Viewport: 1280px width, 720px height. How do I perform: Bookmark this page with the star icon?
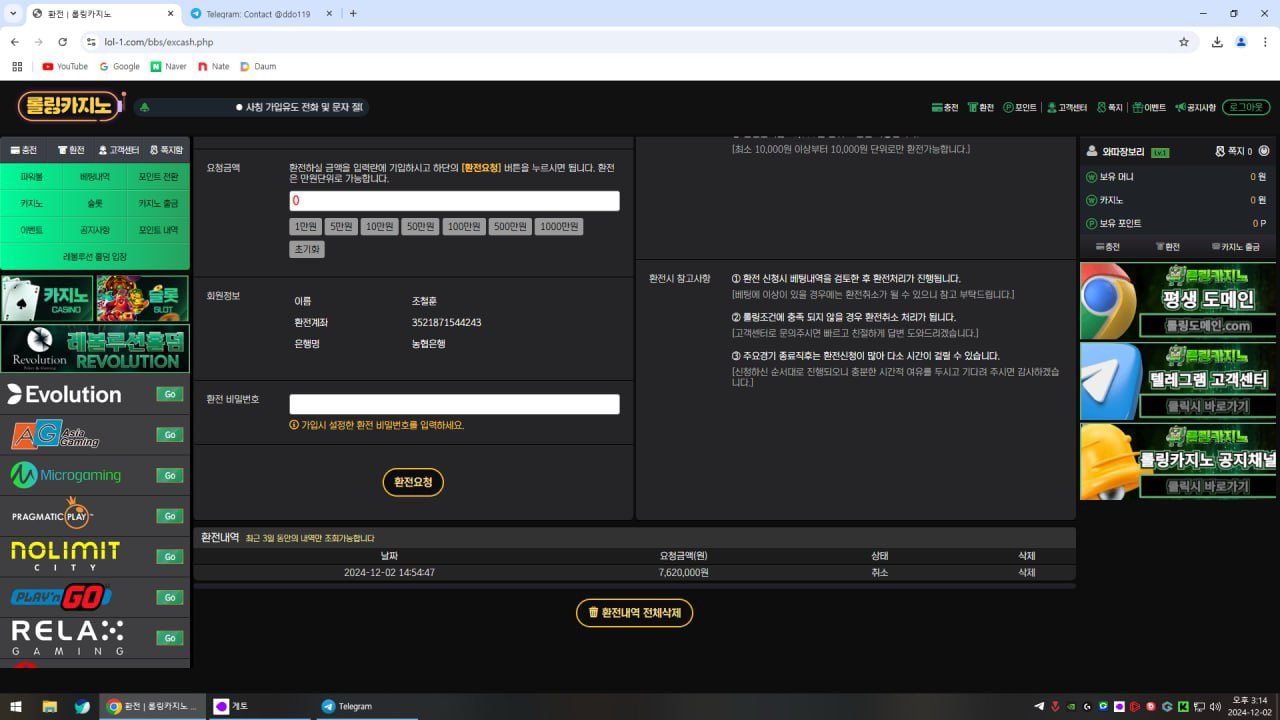[1184, 42]
